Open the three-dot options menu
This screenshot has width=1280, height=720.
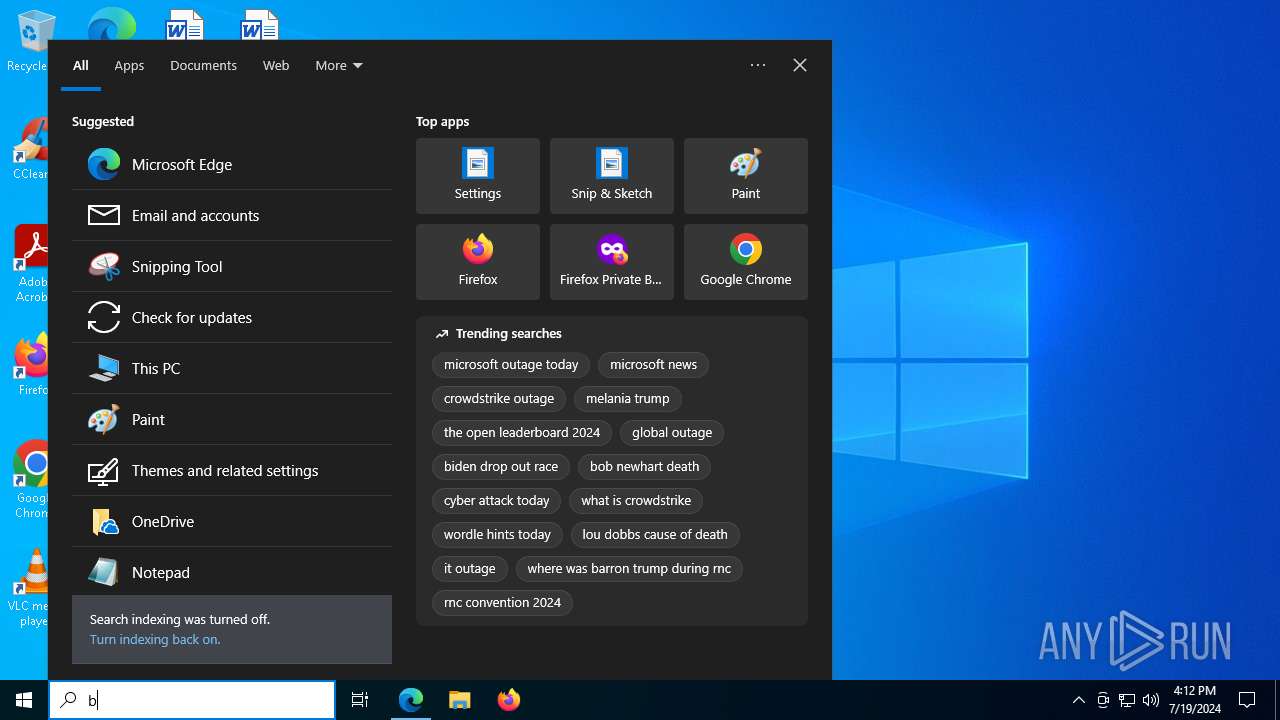[x=758, y=65]
